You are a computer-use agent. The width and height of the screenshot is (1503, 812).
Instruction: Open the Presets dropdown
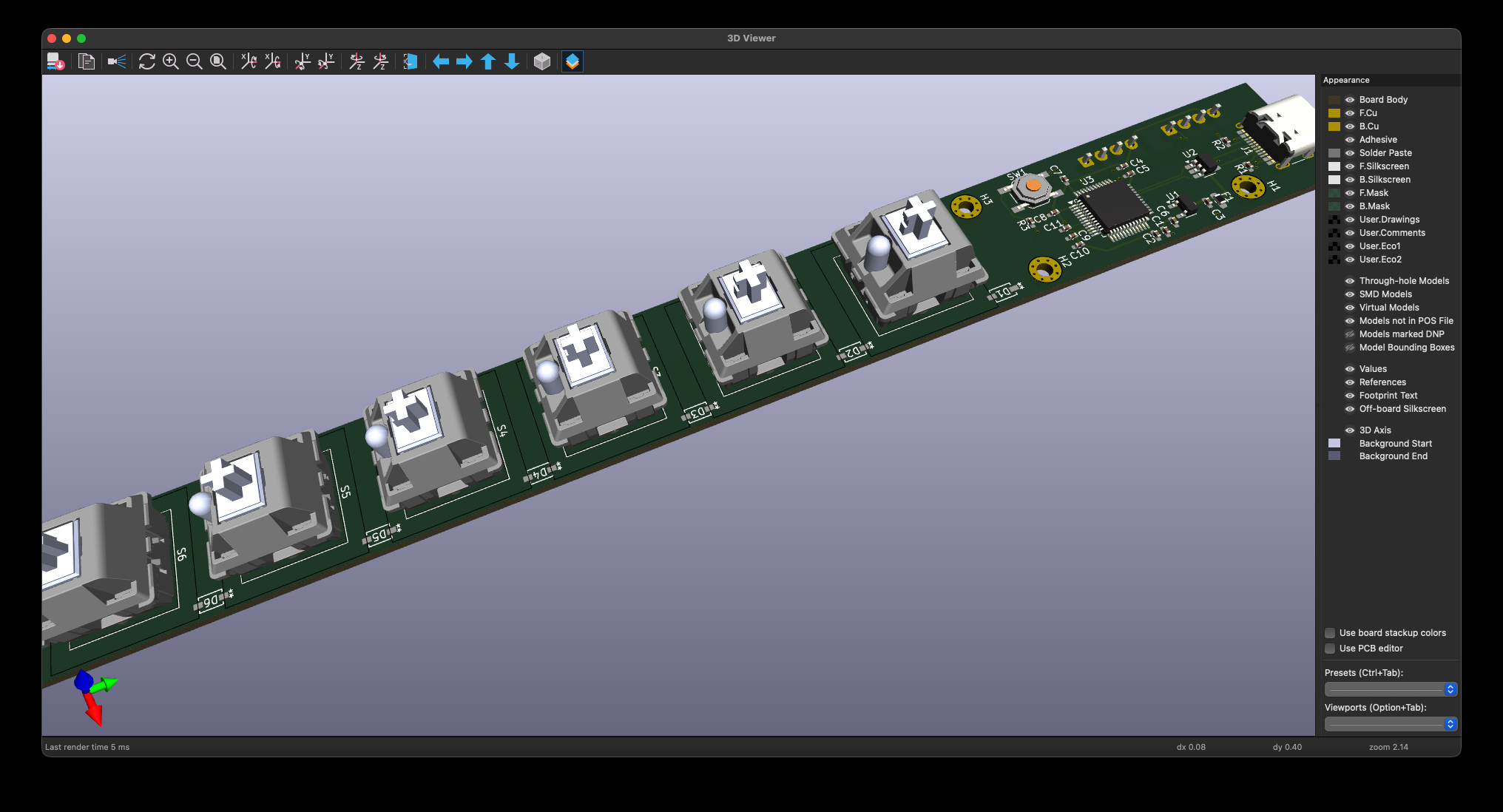pyautogui.click(x=1391, y=689)
